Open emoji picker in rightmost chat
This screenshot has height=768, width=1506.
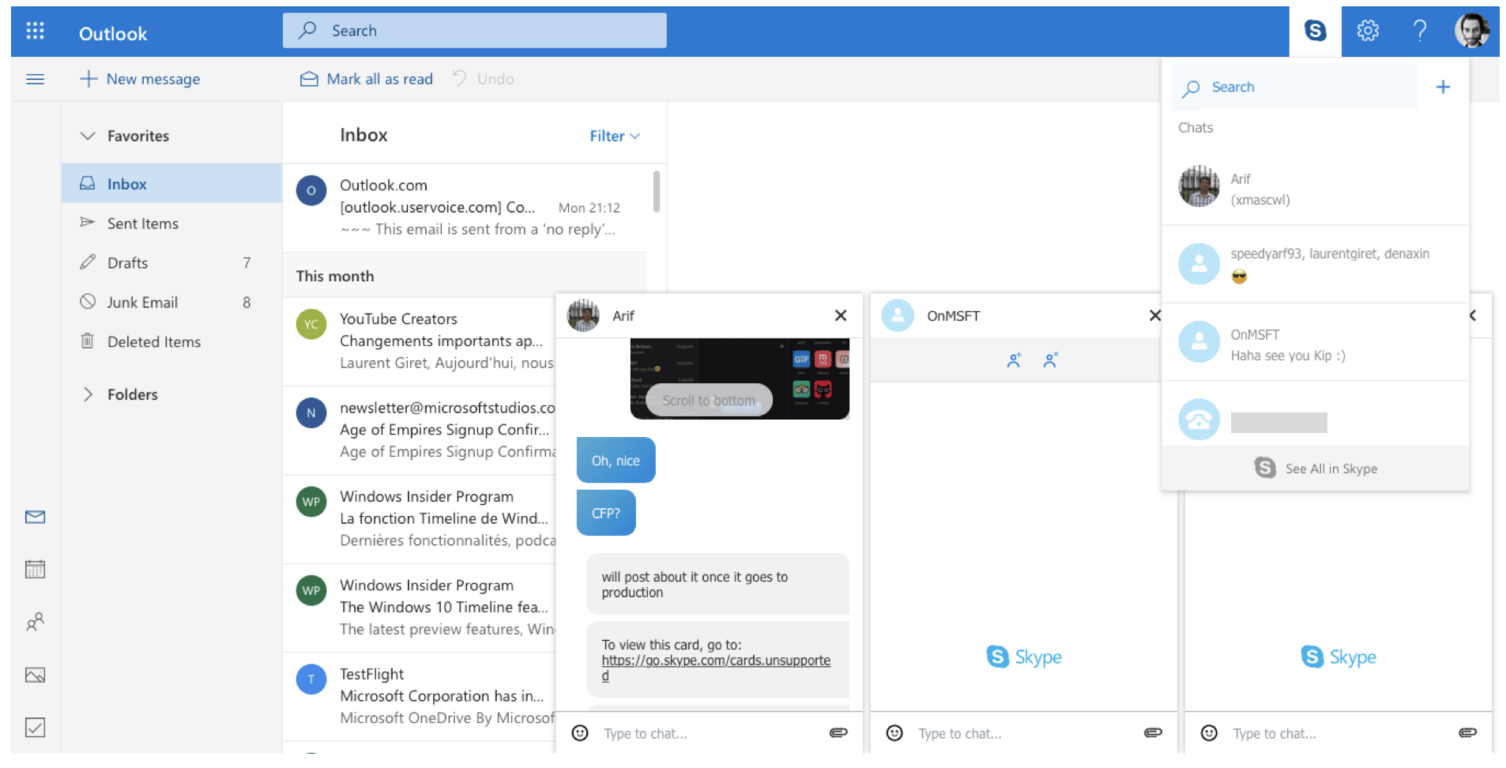(1209, 733)
